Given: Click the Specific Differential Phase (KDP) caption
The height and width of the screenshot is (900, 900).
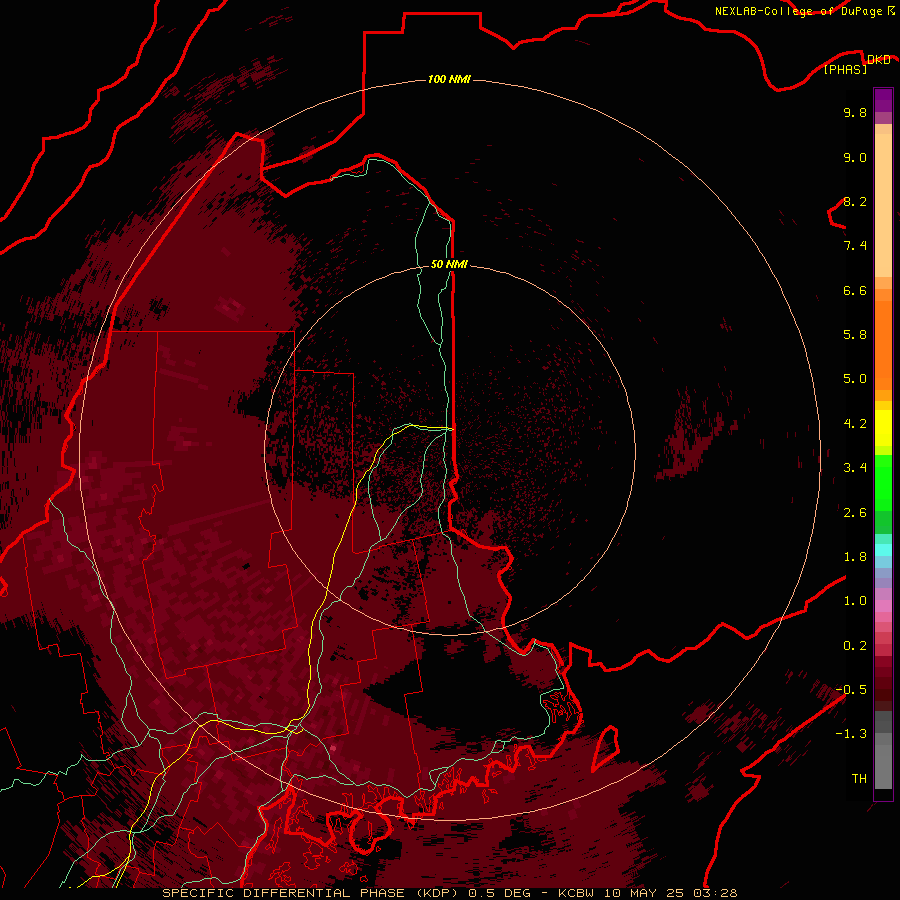Looking at the screenshot, I should pos(311,893).
